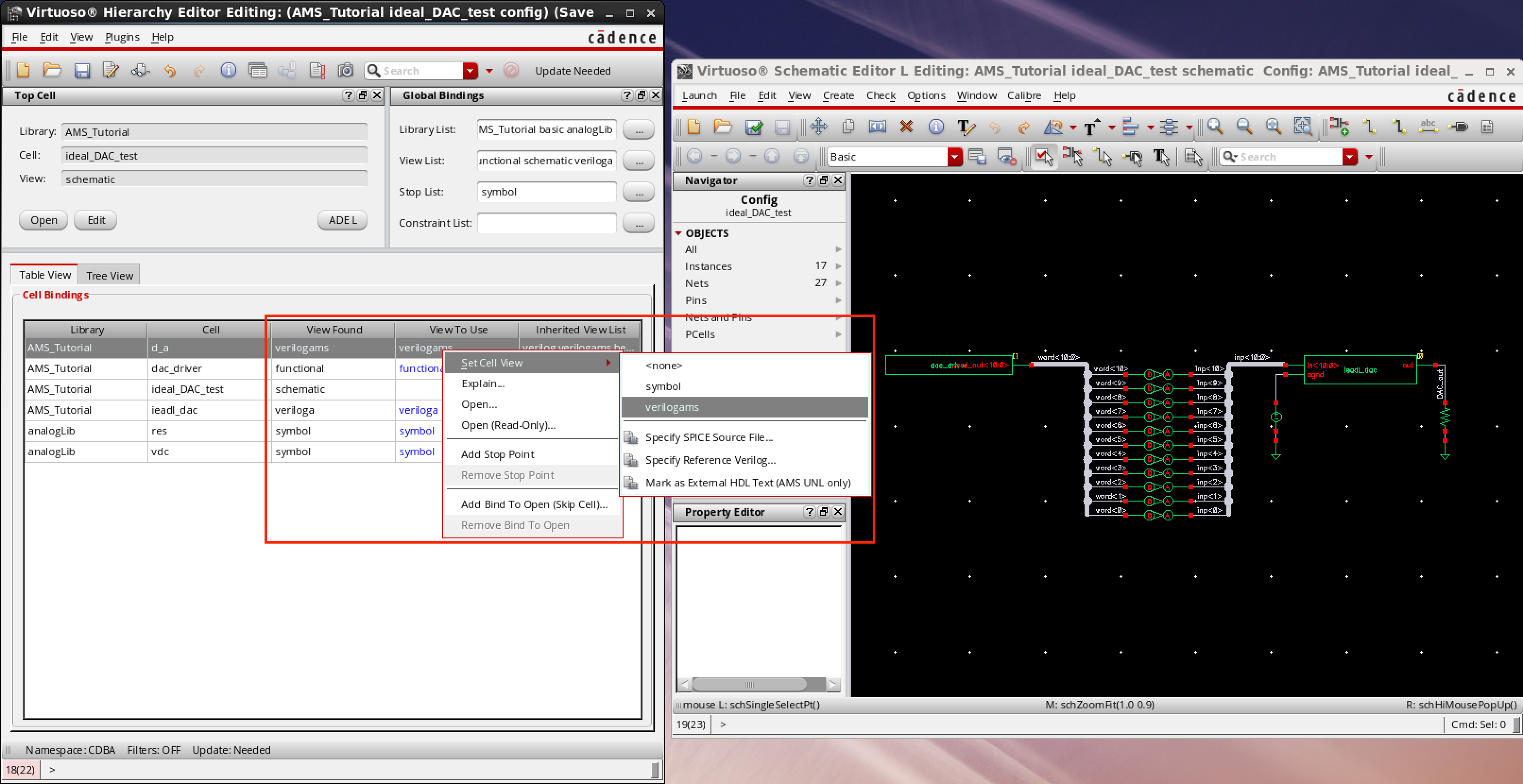The image size is (1523, 784).
Task: Click the blue info icon in Hierarchy Editor toolbar
Action: 228,70
